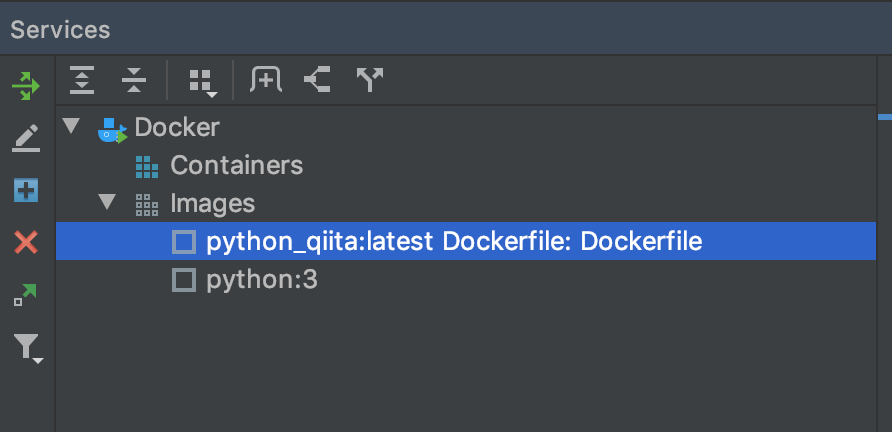Click the Edit Configuration pencil icon
892x432 pixels.
click(26, 138)
